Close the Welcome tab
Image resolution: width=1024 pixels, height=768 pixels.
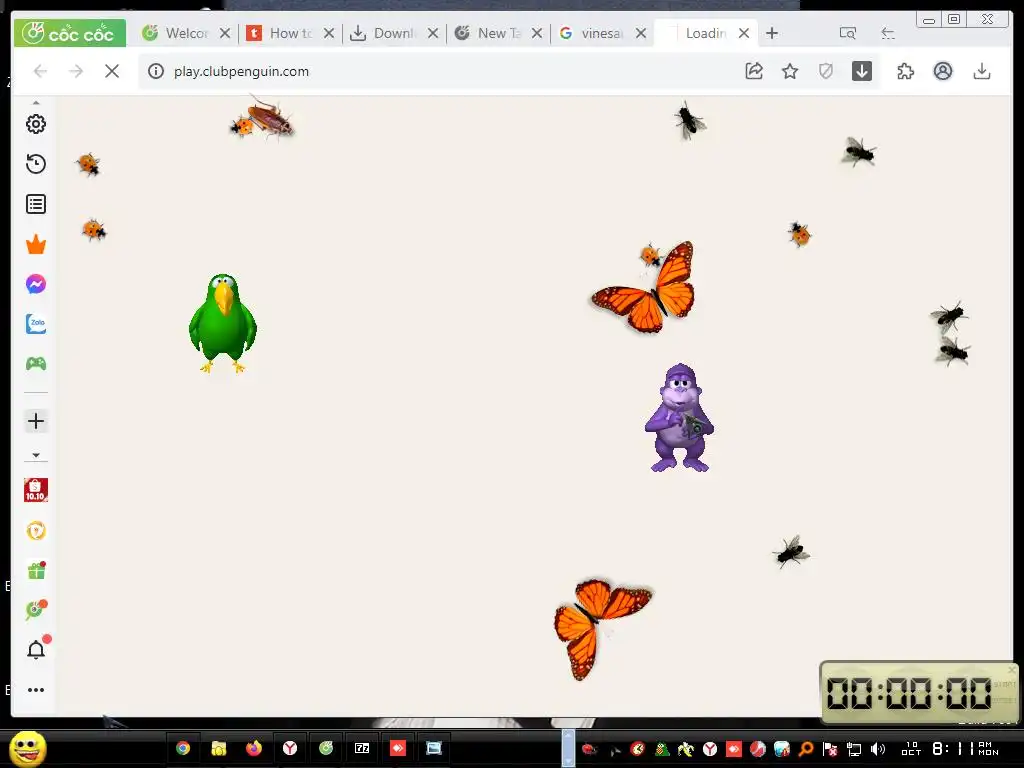[x=225, y=33]
